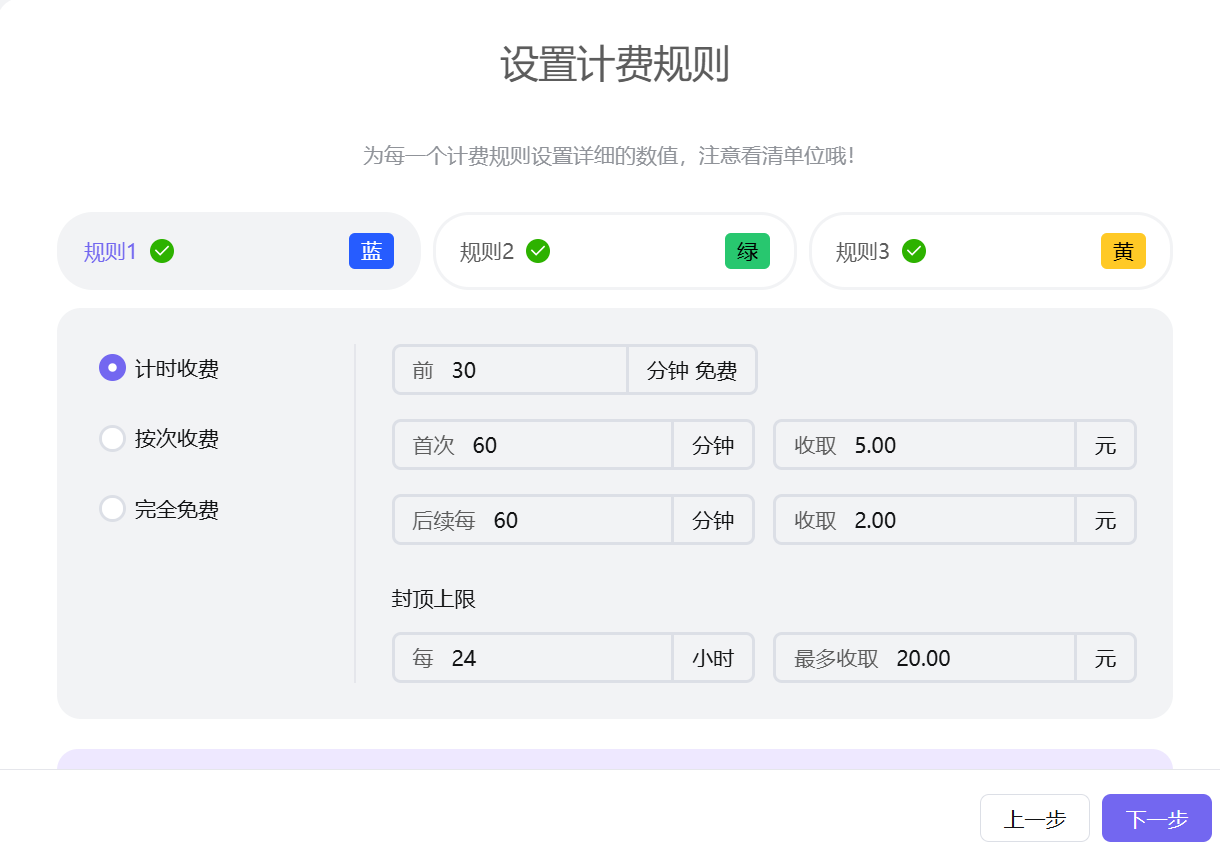The image size is (1220, 852).
Task: Click the 上一步 button
Action: [1035, 818]
